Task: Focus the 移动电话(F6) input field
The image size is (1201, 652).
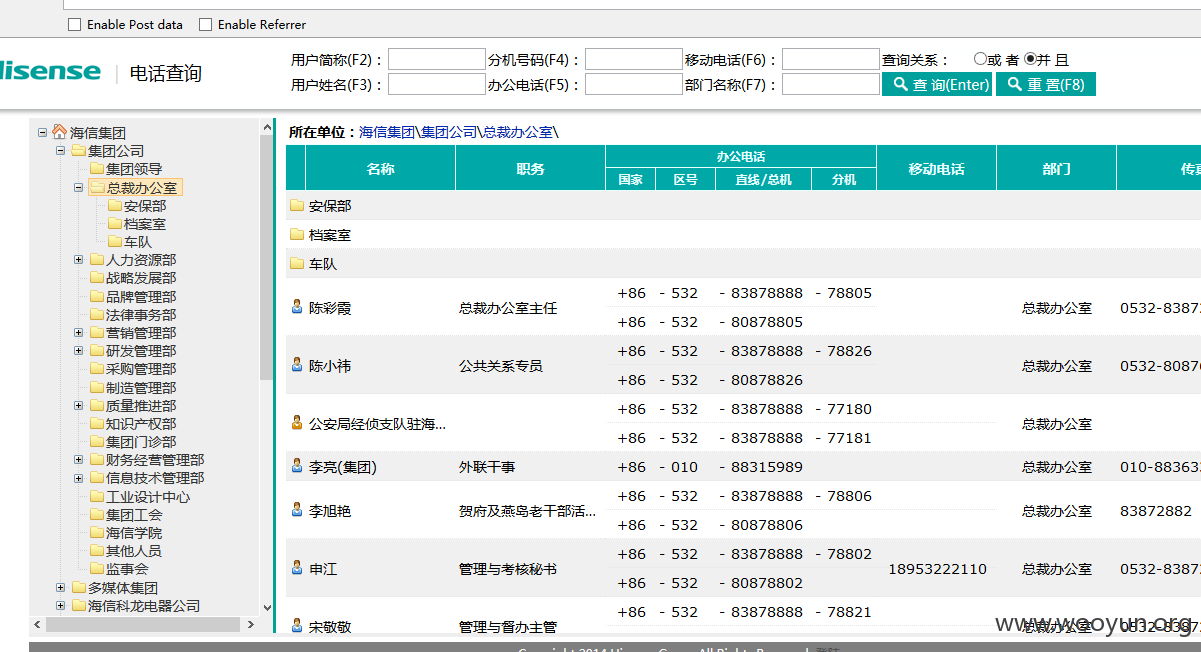Action: tap(831, 60)
